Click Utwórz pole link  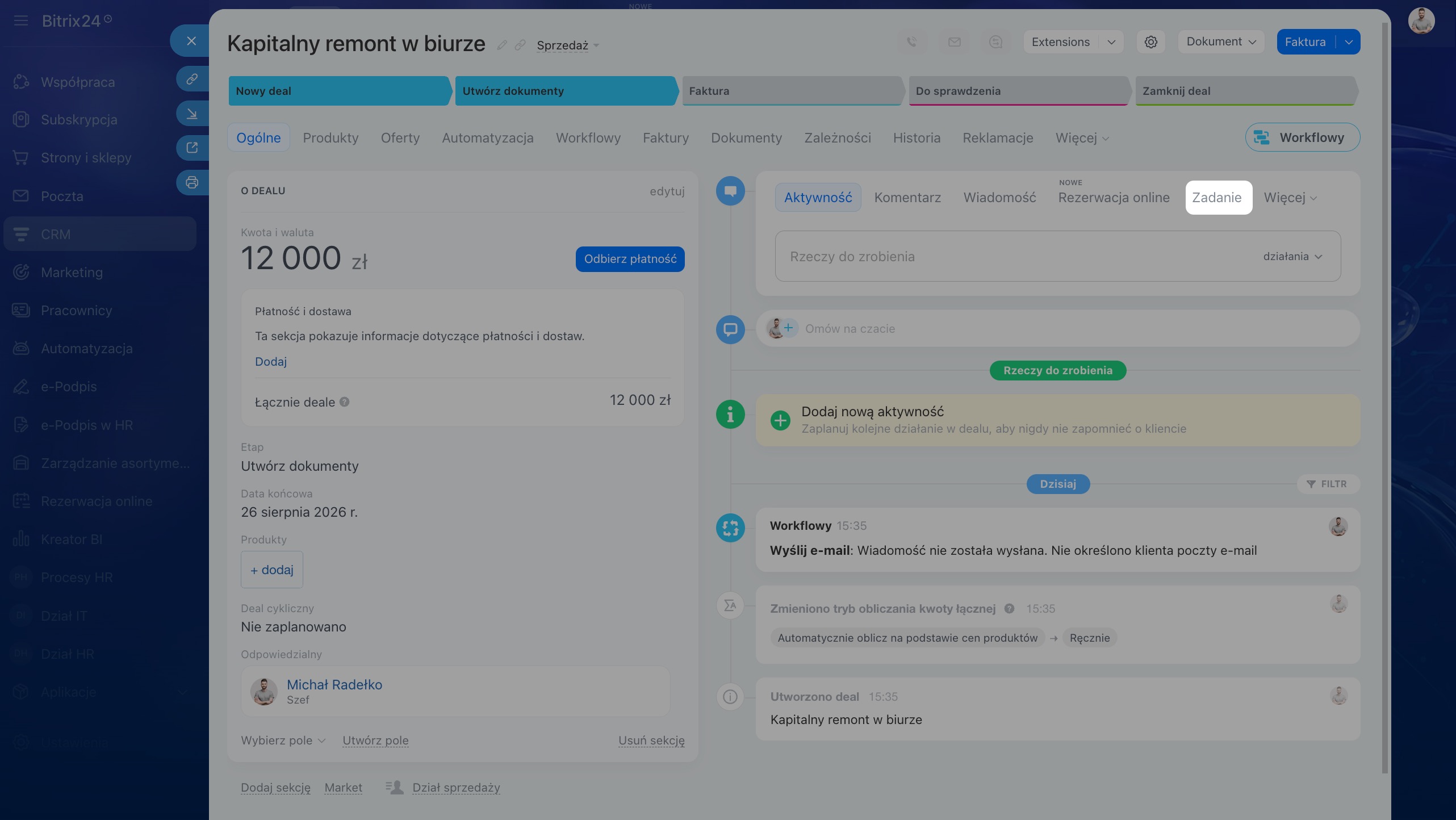[x=375, y=740]
